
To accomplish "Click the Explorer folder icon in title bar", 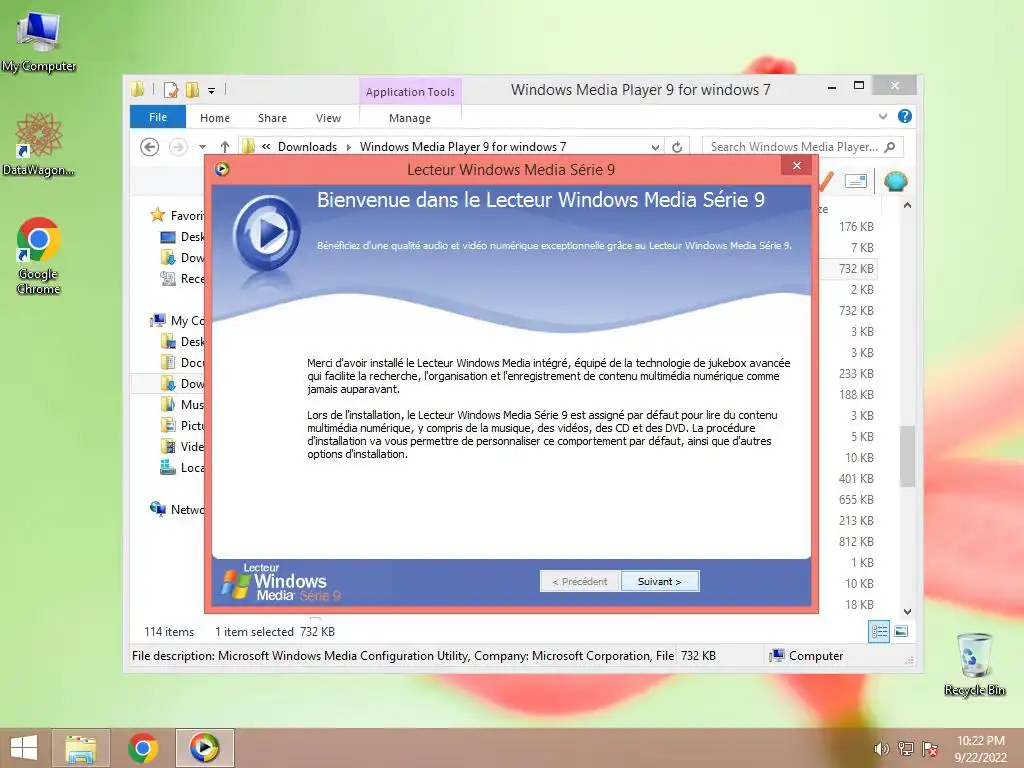I will pos(138,89).
